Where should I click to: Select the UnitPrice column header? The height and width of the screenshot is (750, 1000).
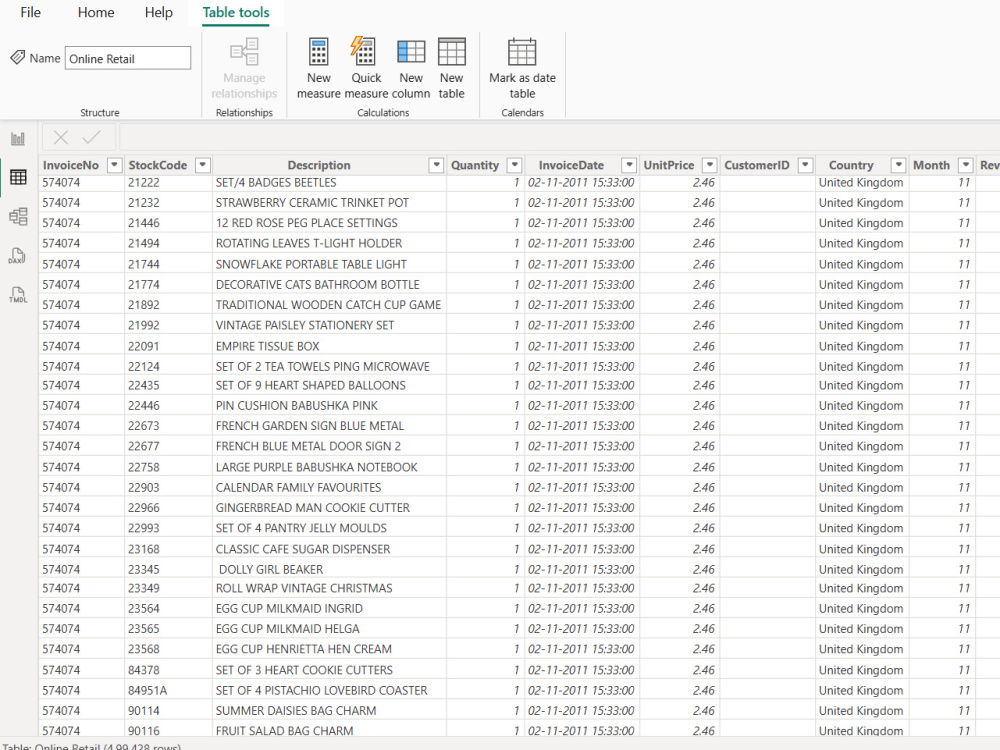click(x=668, y=165)
